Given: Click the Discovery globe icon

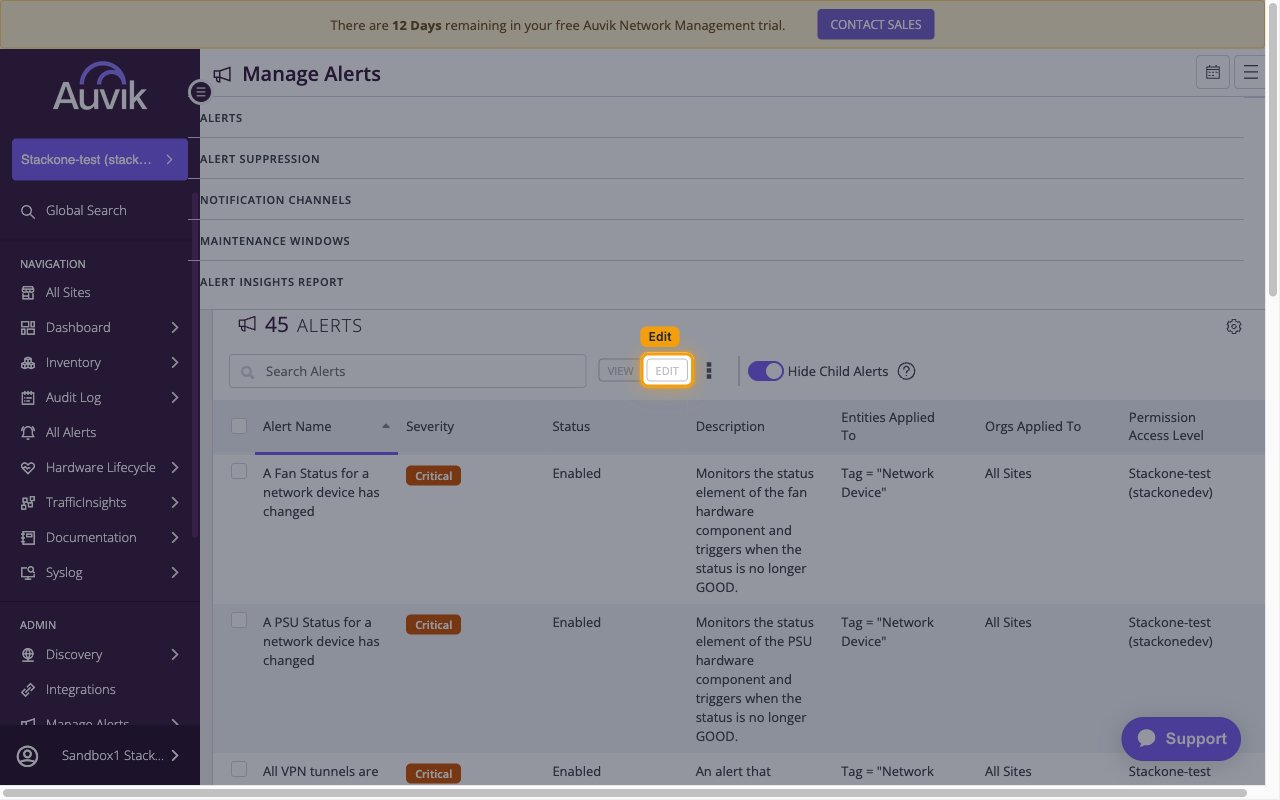Looking at the screenshot, I should click(28, 655).
